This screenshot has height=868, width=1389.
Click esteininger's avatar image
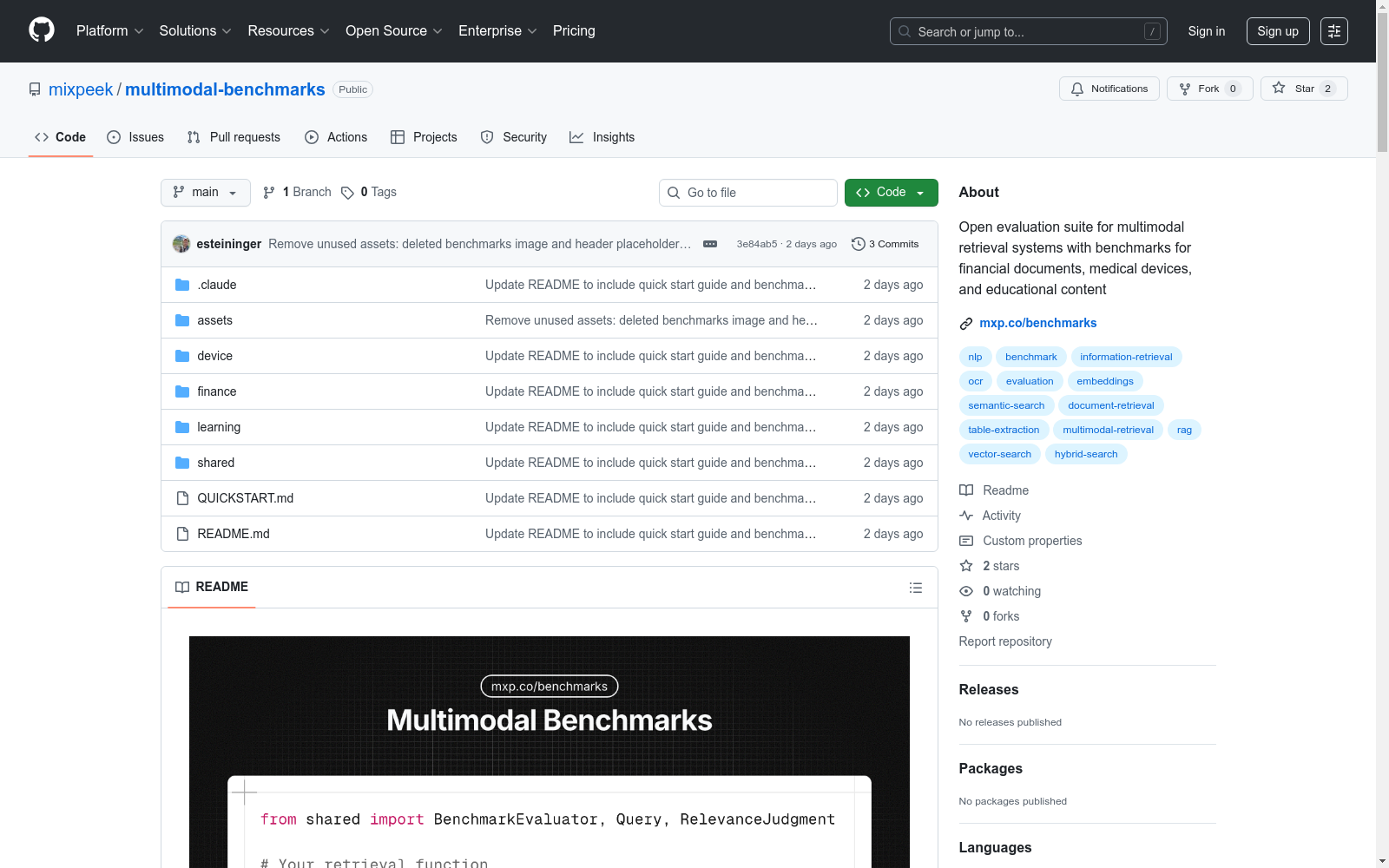181,244
